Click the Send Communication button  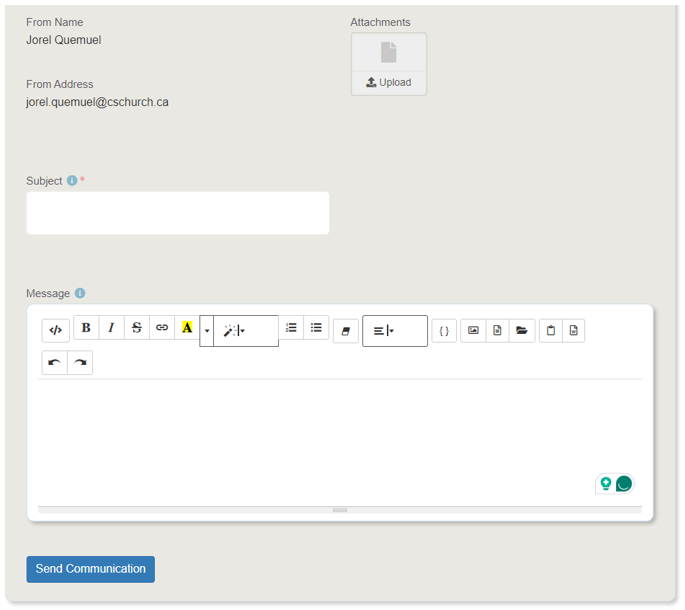point(90,569)
